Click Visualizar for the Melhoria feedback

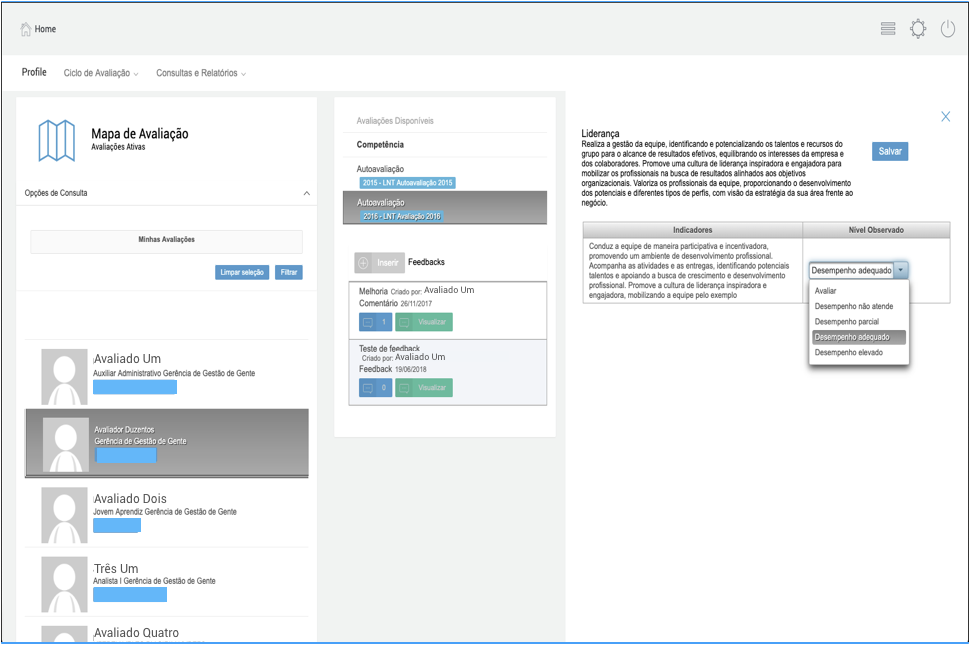coord(424,322)
